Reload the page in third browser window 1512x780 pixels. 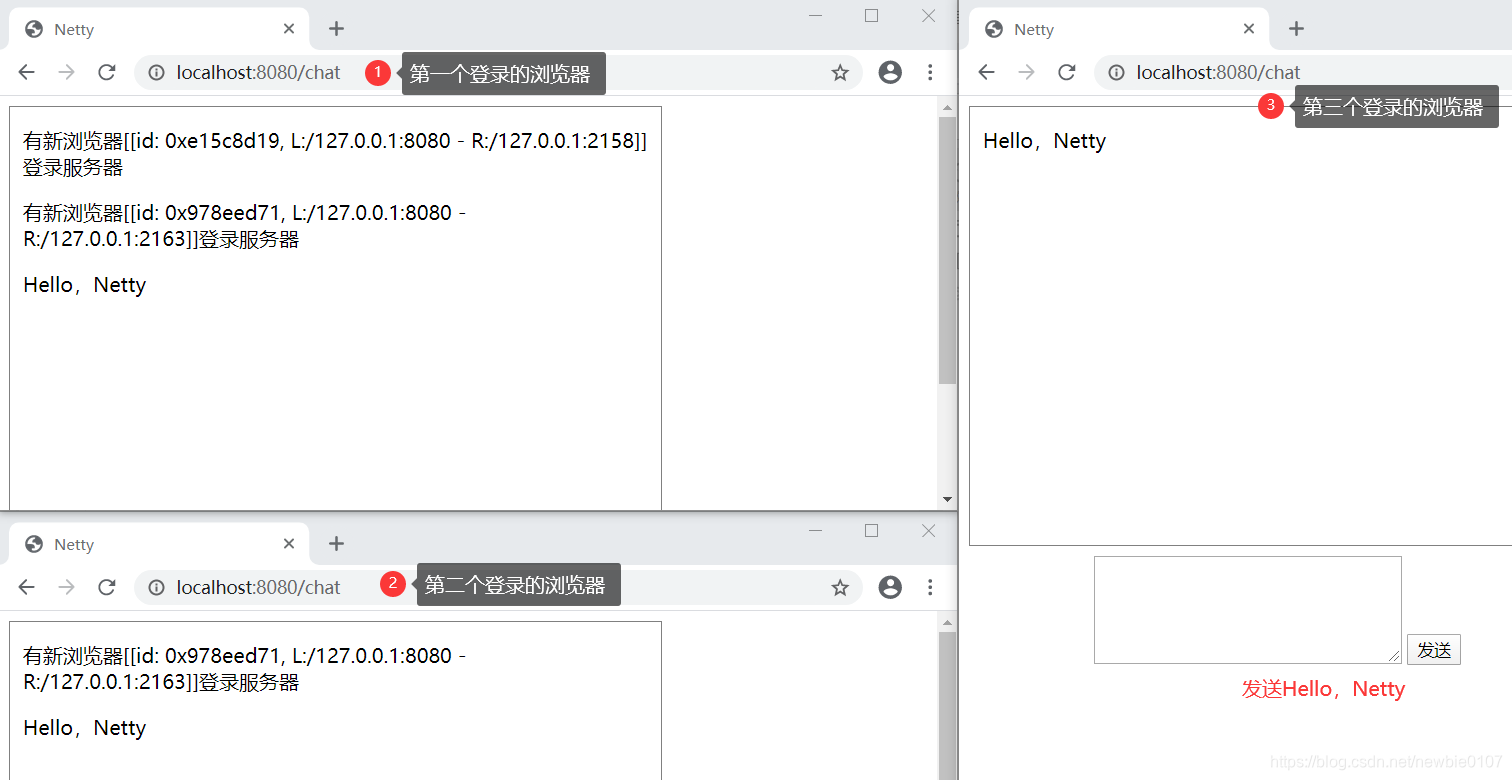pos(1067,72)
